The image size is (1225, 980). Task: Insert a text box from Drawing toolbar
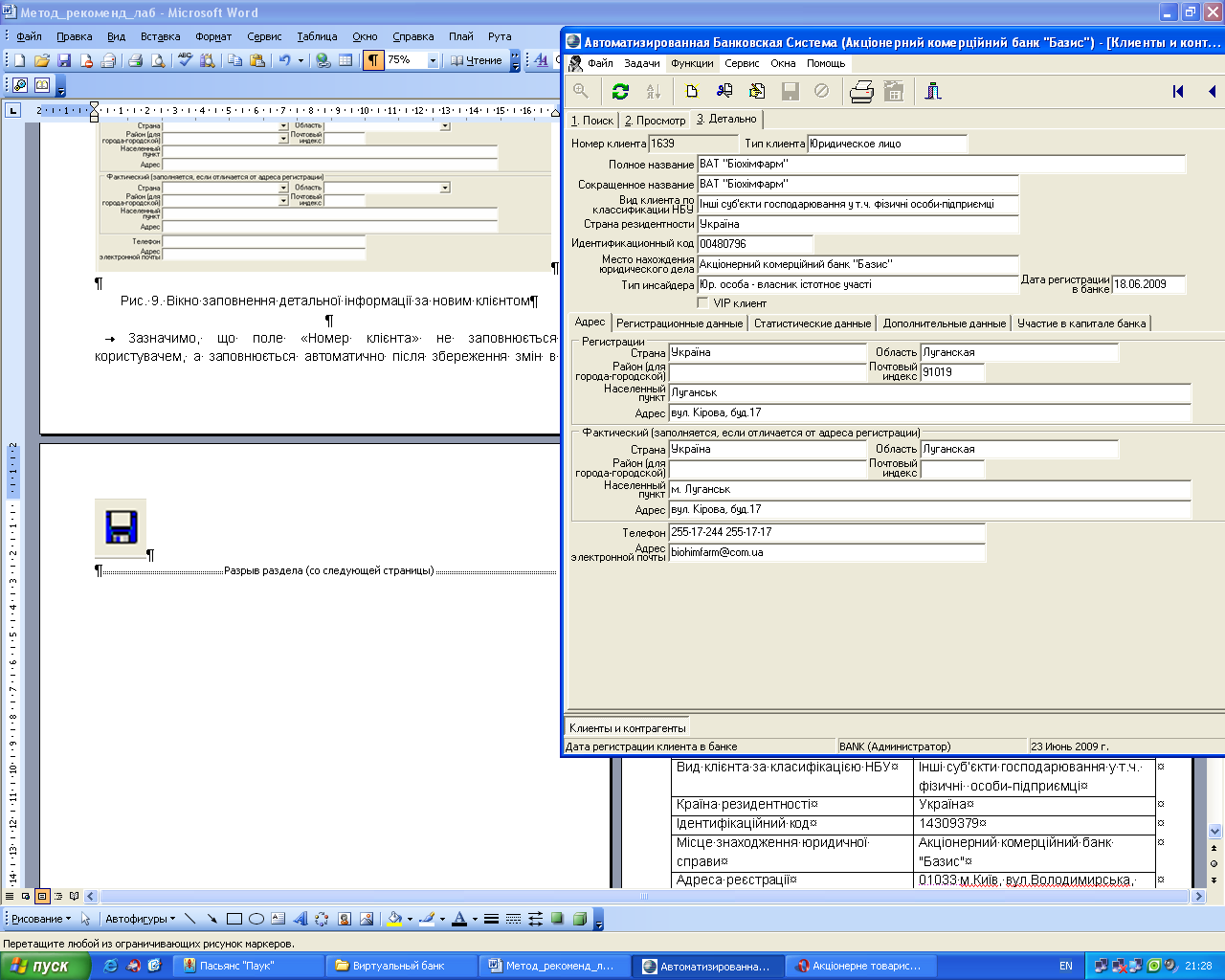(x=278, y=919)
